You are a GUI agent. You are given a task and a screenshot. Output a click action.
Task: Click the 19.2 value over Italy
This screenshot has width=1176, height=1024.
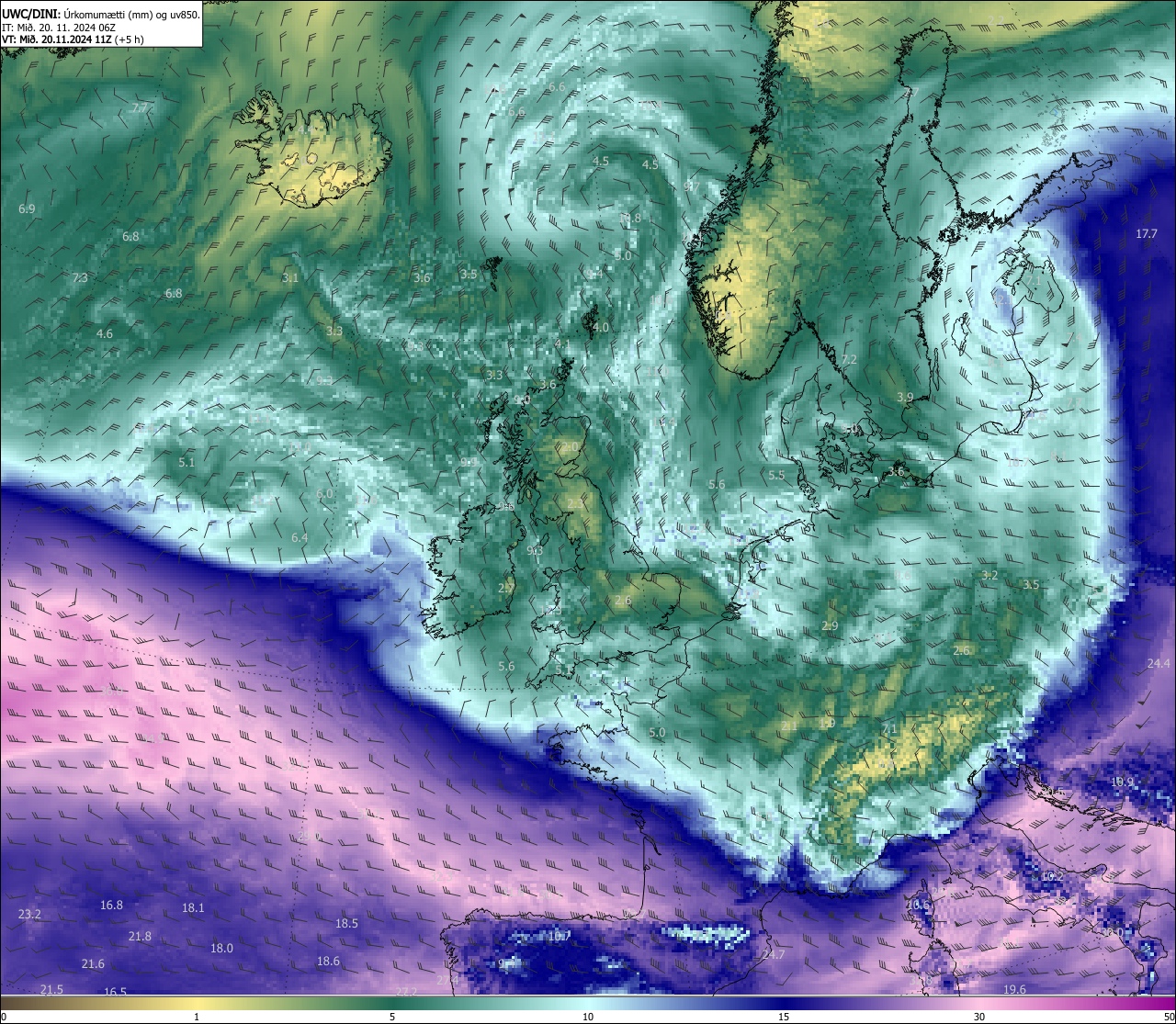pos(1051,876)
